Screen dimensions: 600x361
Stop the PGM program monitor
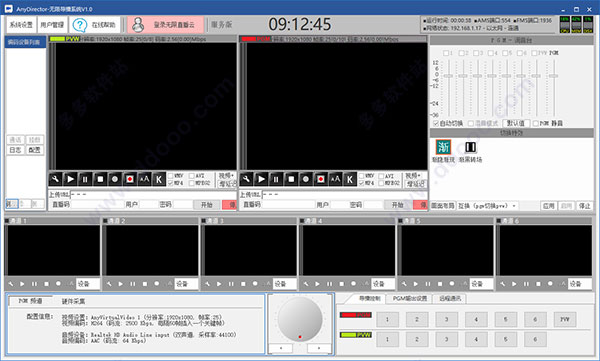coord(291,179)
